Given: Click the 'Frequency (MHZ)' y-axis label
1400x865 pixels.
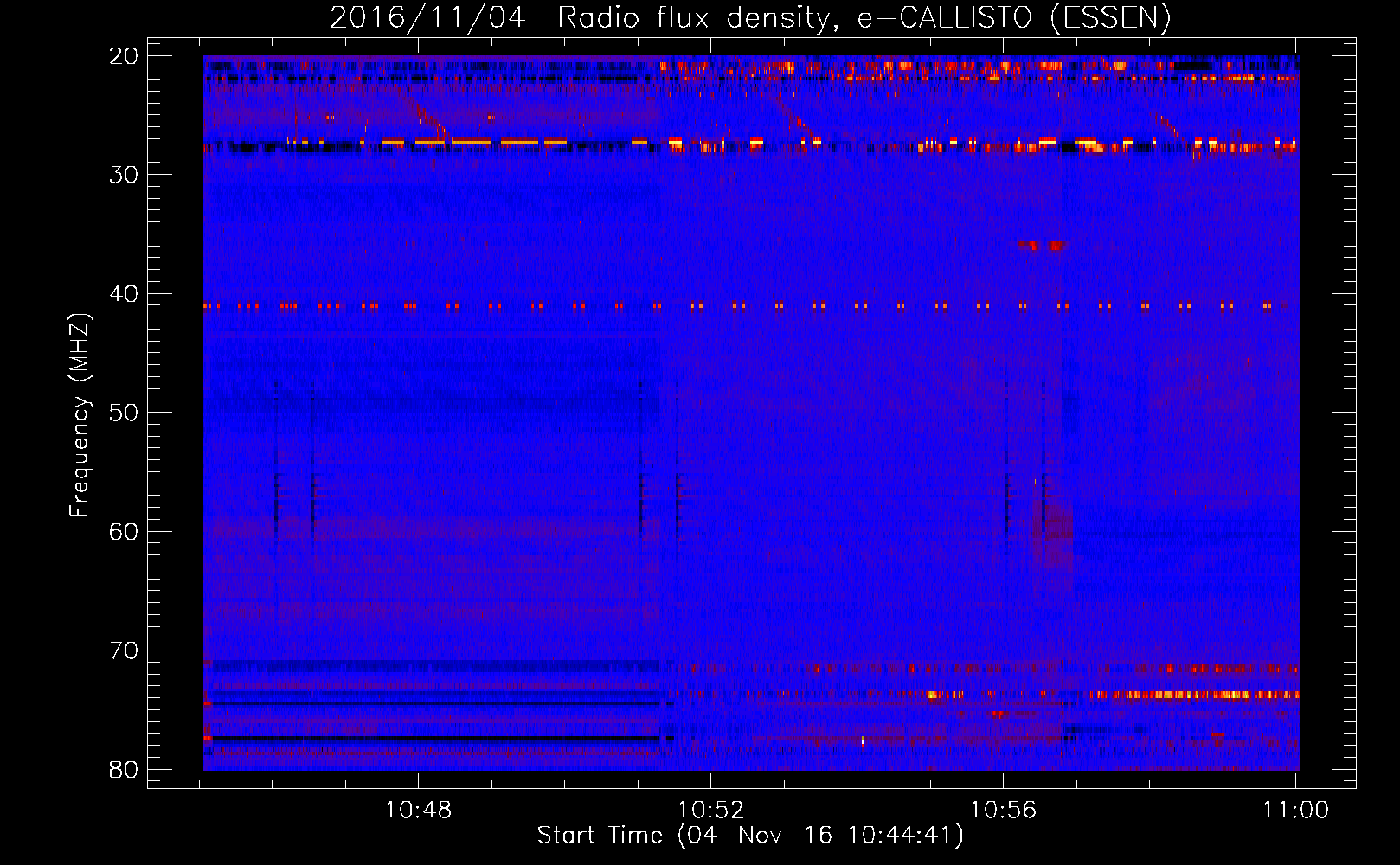Looking at the screenshot, I should tap(80, 415).
